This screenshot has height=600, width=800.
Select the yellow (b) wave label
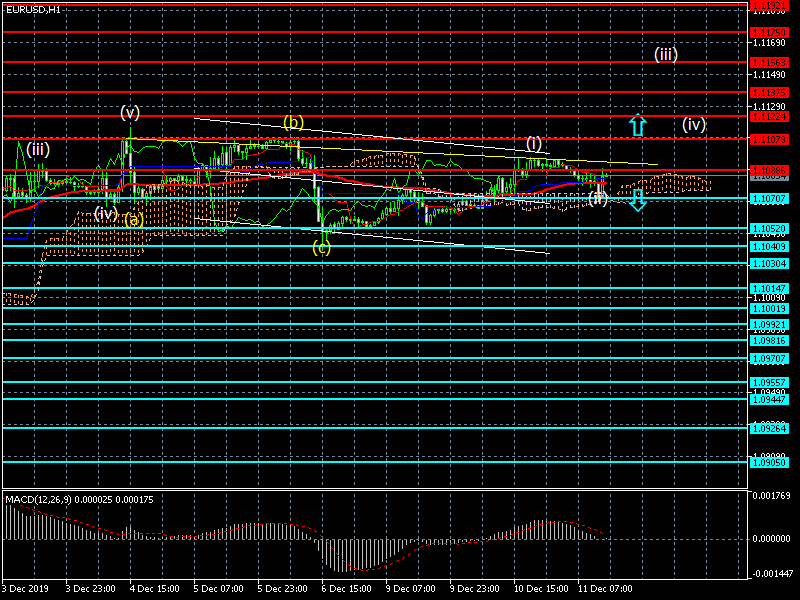(x=292, y=123)
